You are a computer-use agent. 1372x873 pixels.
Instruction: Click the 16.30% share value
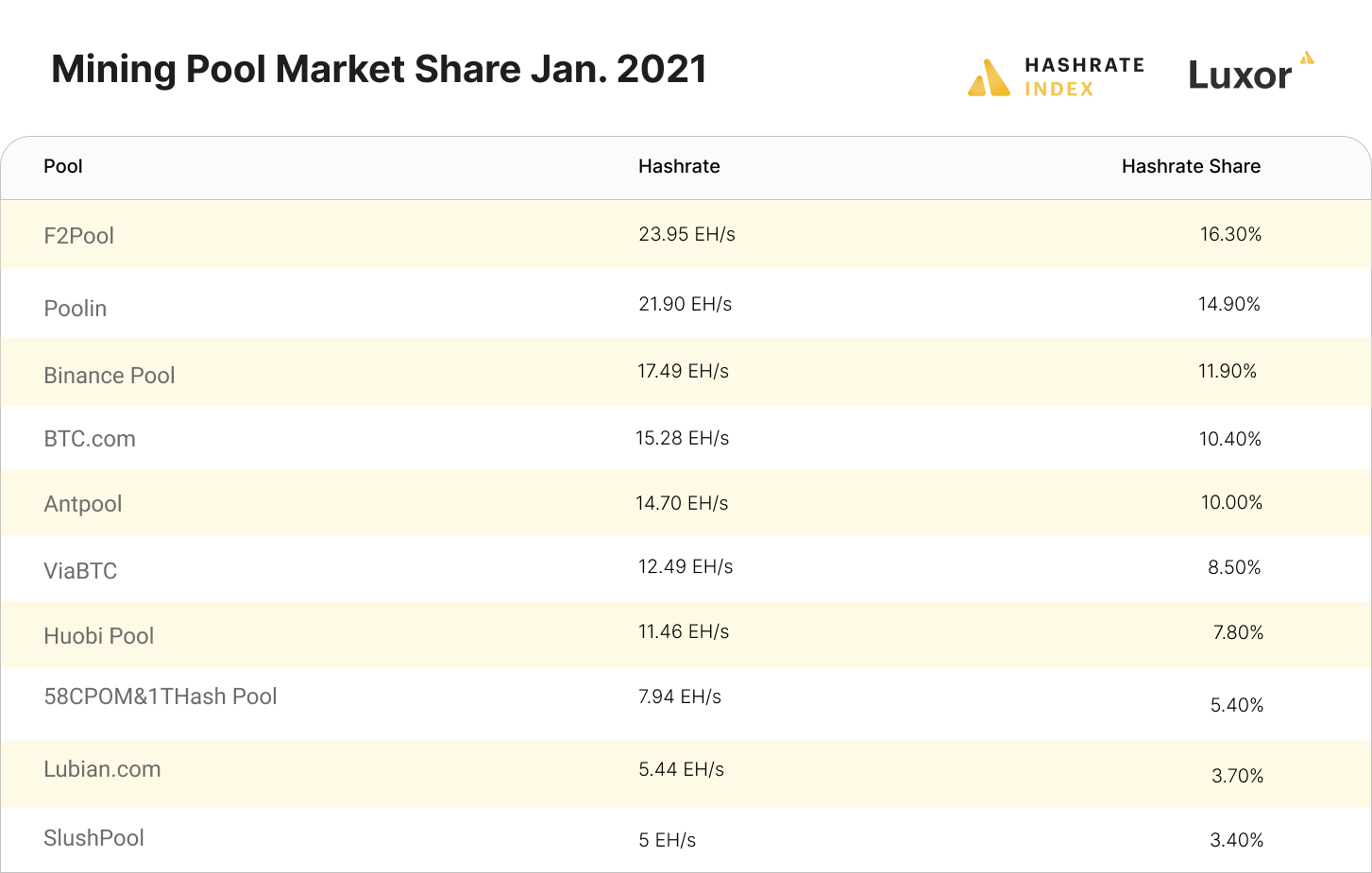click(1231, 235)
